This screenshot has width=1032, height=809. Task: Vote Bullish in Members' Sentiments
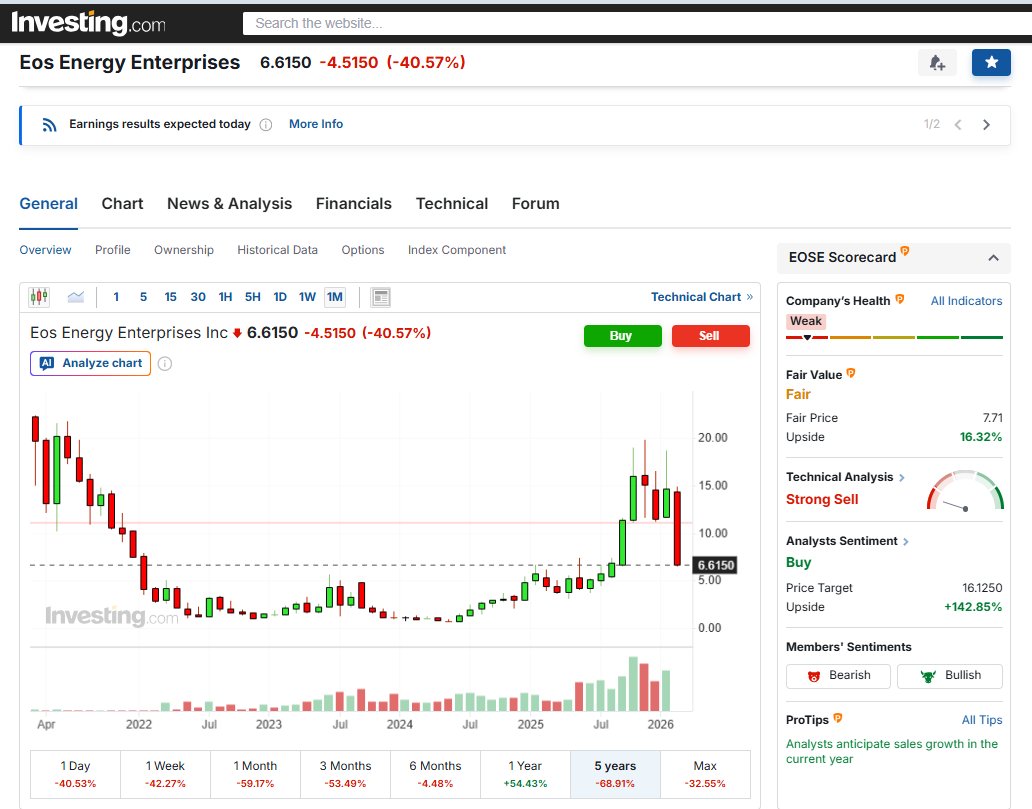point(950,676)
